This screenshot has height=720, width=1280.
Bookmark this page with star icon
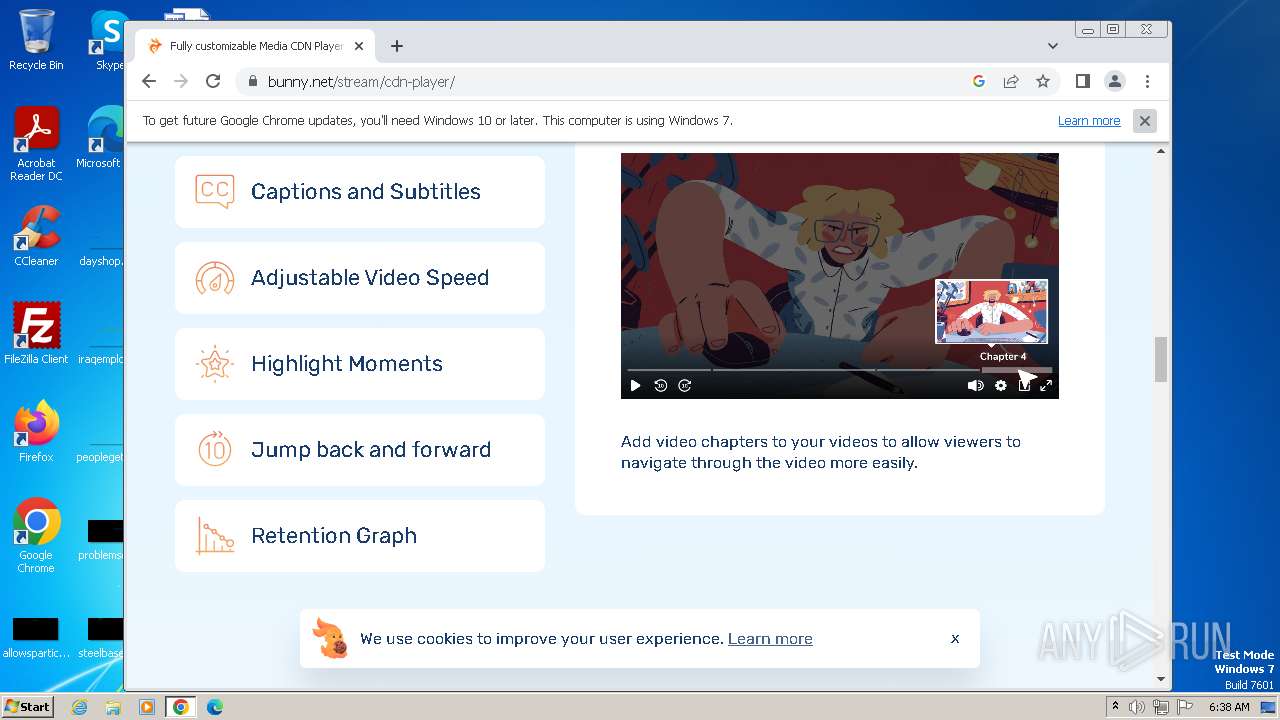(1043, 82)
